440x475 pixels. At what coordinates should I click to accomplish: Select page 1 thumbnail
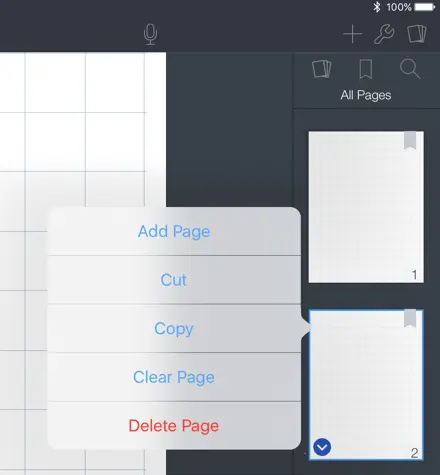pyautogui.click(x=366, y=207)
